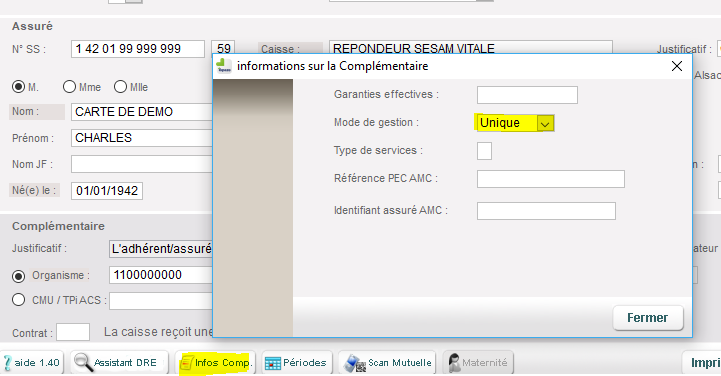The height and width of the screenshot is (376, 721).
Task: Click the Garanties effectives input field
Action: click(x=527, y=95)
